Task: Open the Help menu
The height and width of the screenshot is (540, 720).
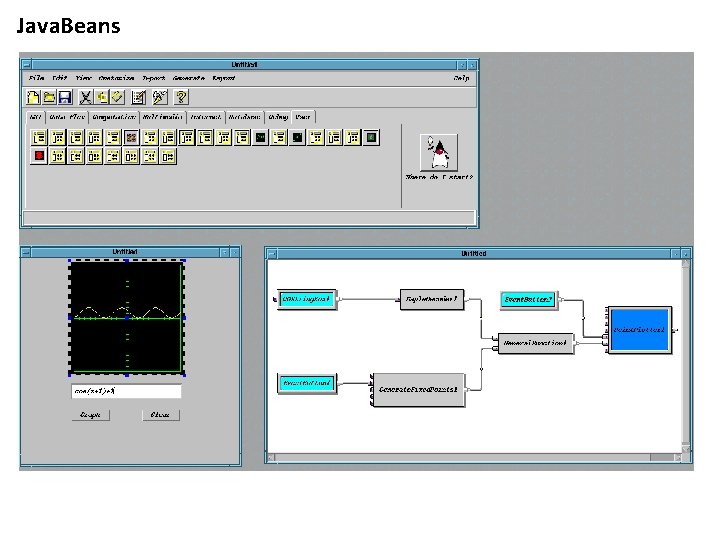Action: [461, 78]
